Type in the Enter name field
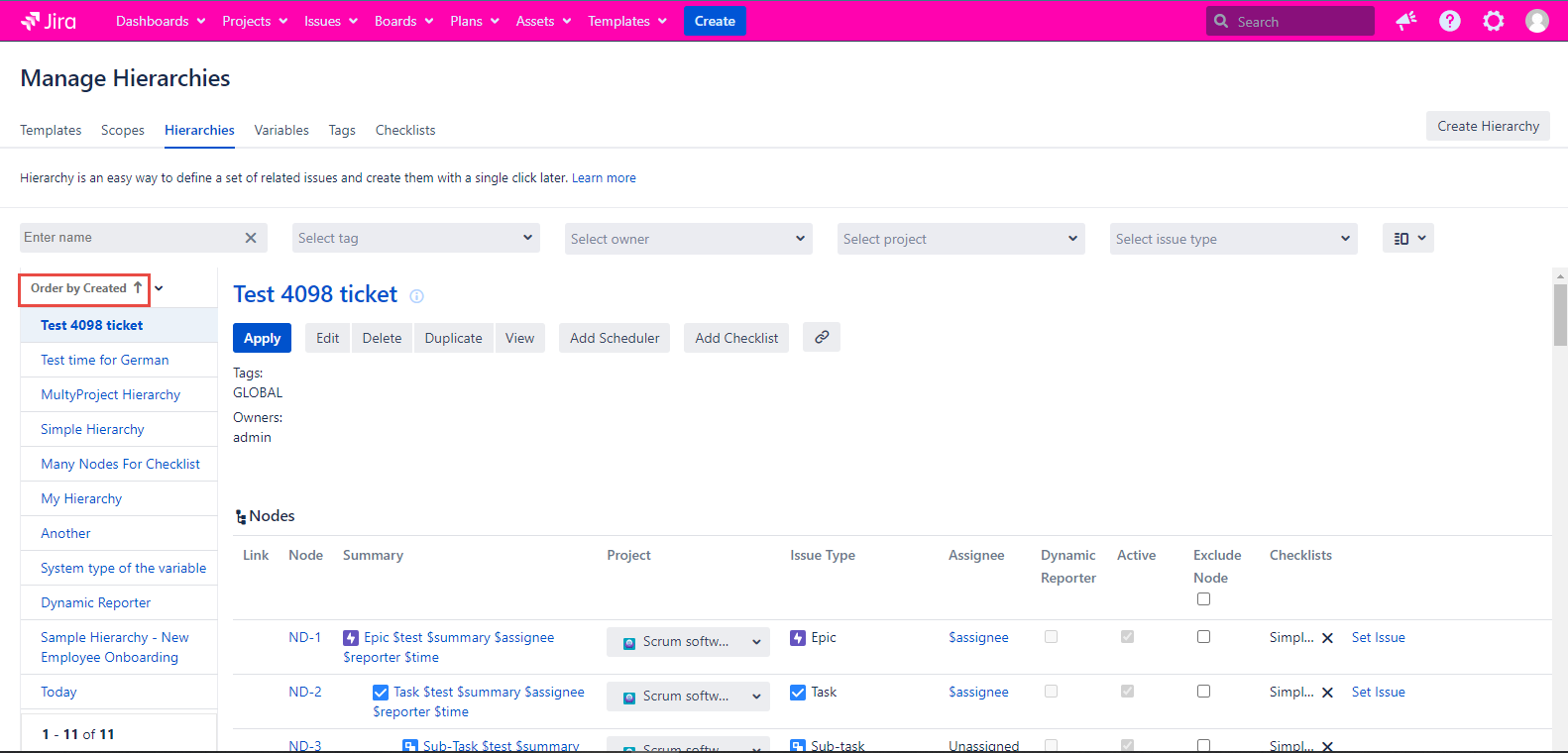This screenshot has width=1568, height=753. click(129, 238)
